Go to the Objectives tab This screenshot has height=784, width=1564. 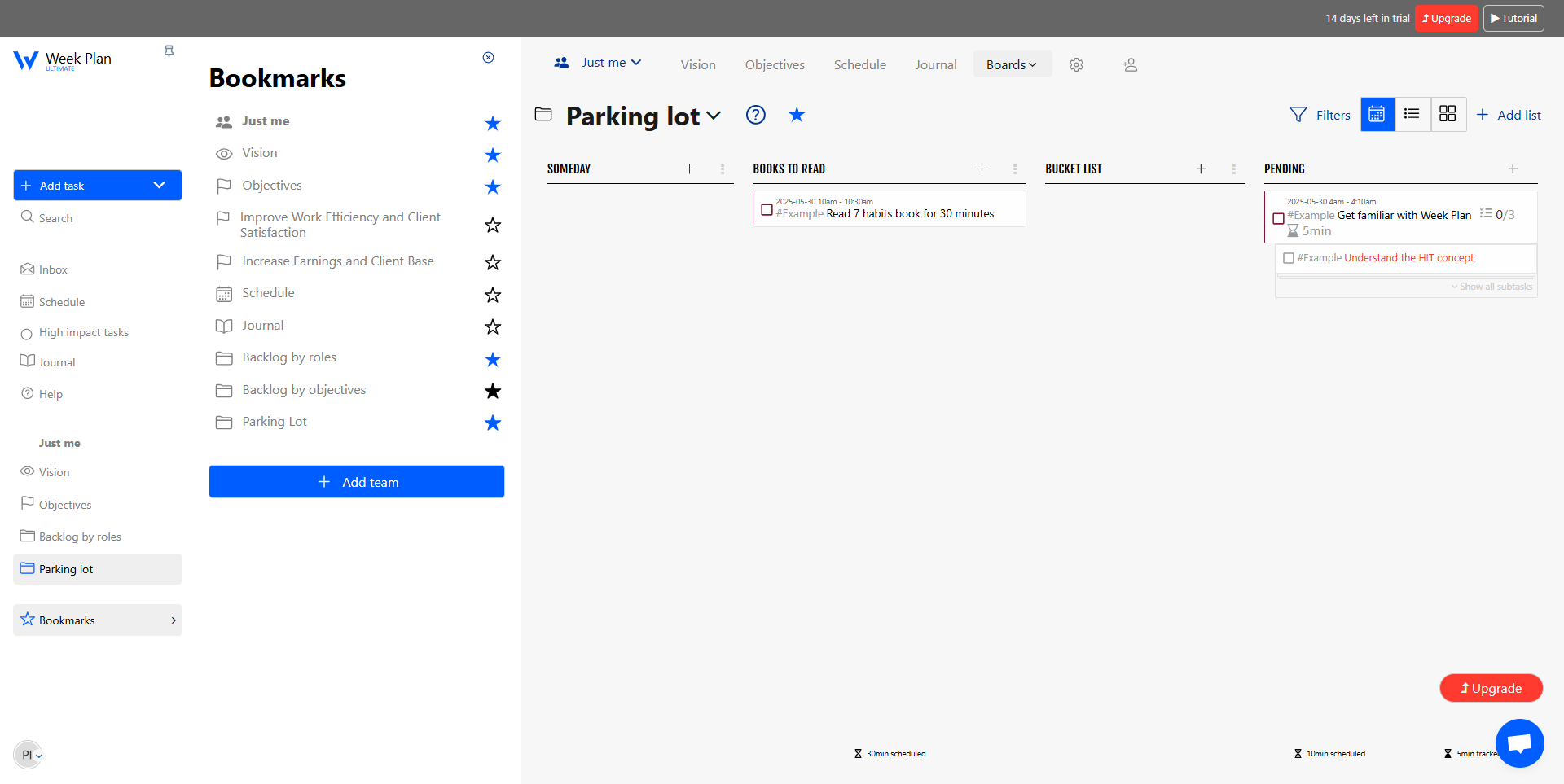[x=775, y=64]
